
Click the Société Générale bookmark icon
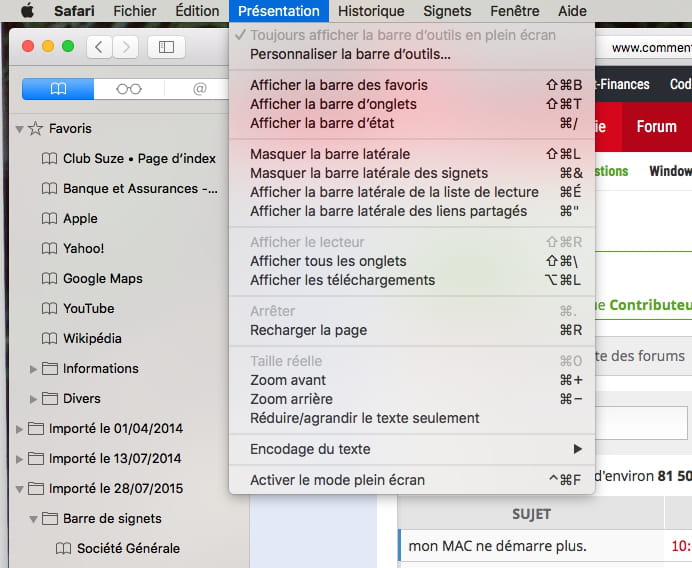click(63, 549)
